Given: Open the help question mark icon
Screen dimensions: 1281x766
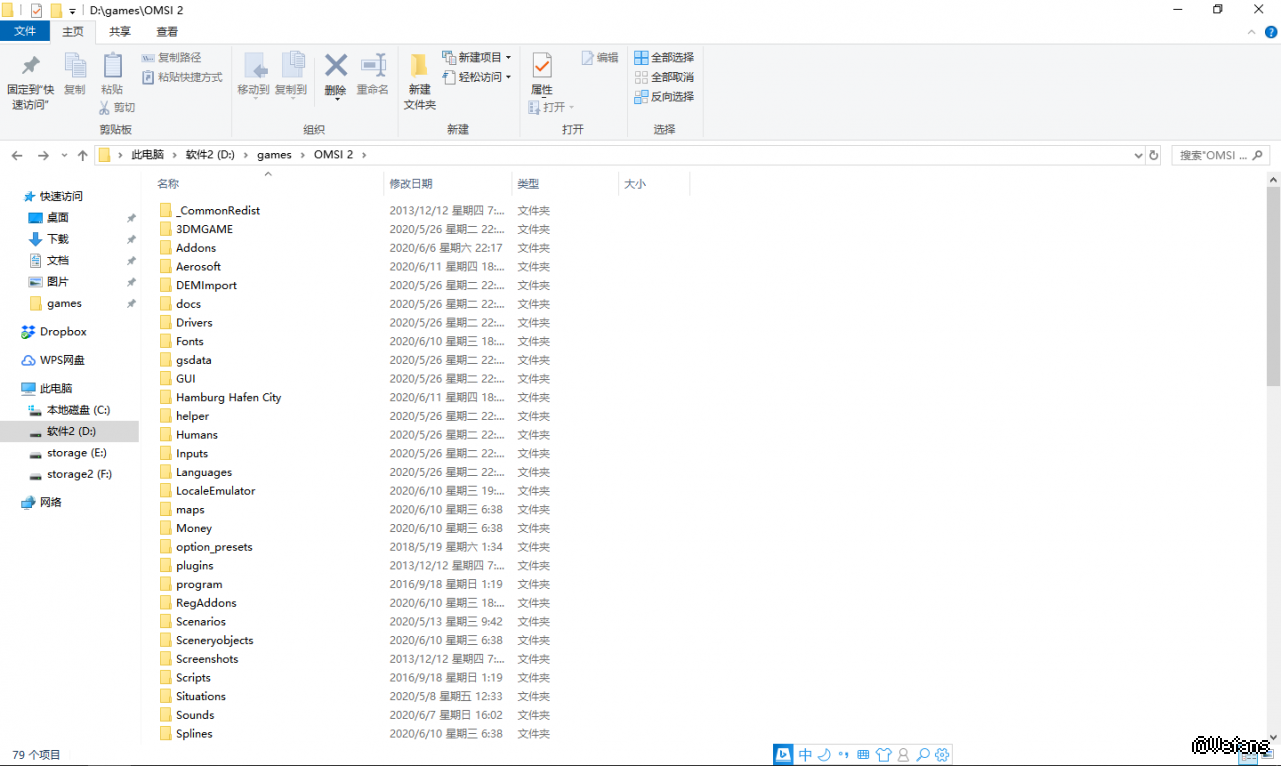Looking at the screenshot, I should (x=1270, y=32).
